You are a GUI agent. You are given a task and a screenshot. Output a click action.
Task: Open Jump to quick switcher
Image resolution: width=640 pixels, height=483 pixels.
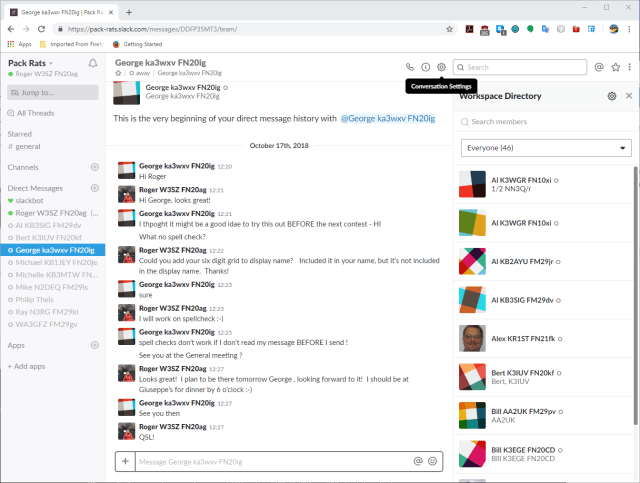[x=53, y=92]
